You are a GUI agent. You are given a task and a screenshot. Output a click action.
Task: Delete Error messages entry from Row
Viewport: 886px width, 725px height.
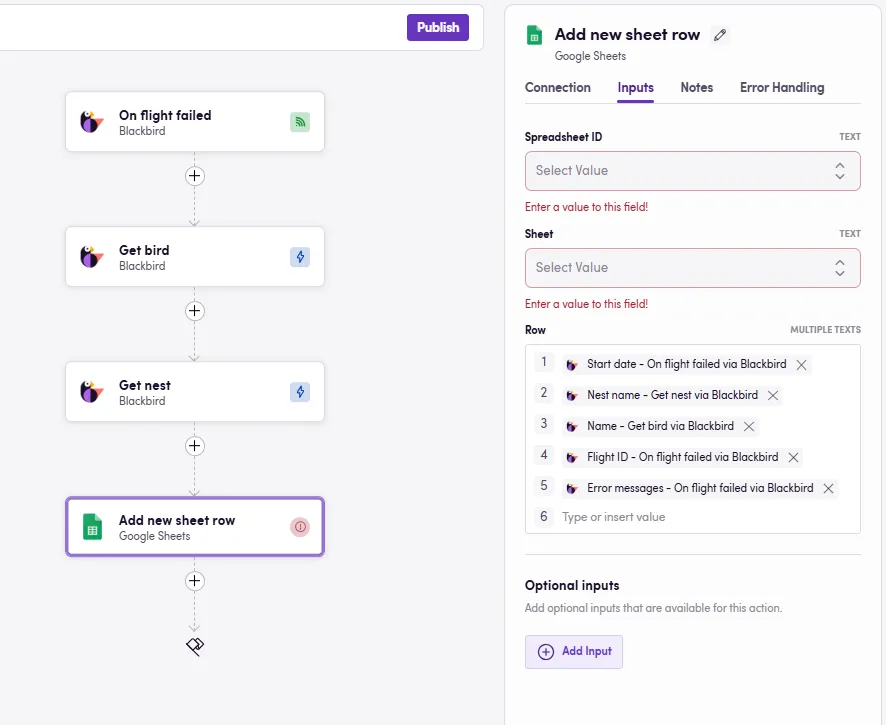tap(828, 489)
